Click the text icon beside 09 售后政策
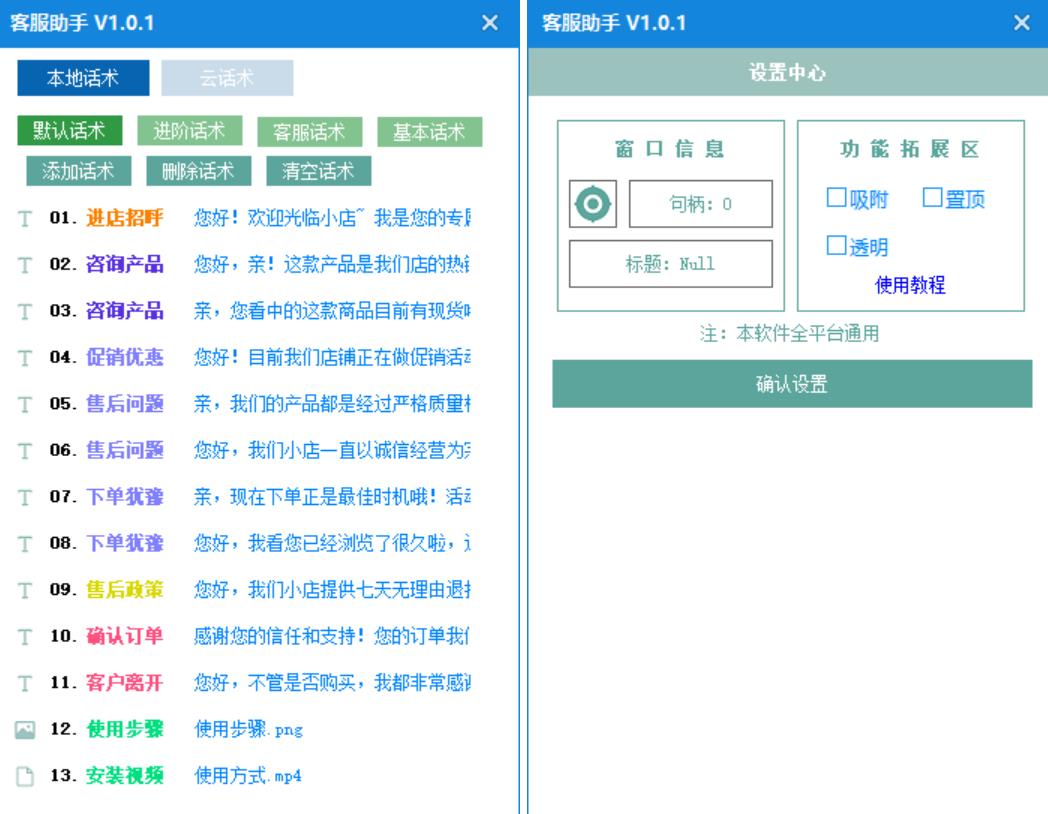 point(25,591)
